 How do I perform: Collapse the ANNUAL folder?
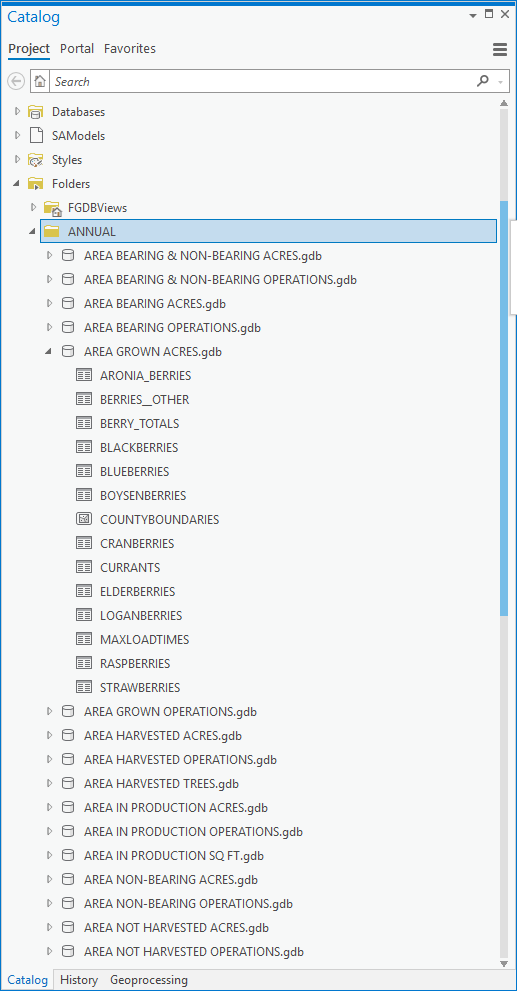click(x=33, y=232)
